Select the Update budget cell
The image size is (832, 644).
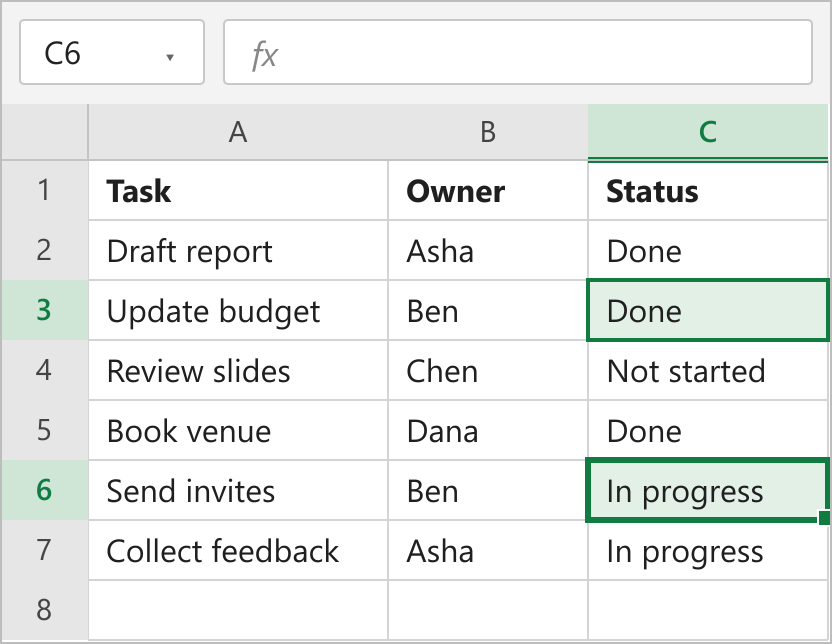click(238, 310)
